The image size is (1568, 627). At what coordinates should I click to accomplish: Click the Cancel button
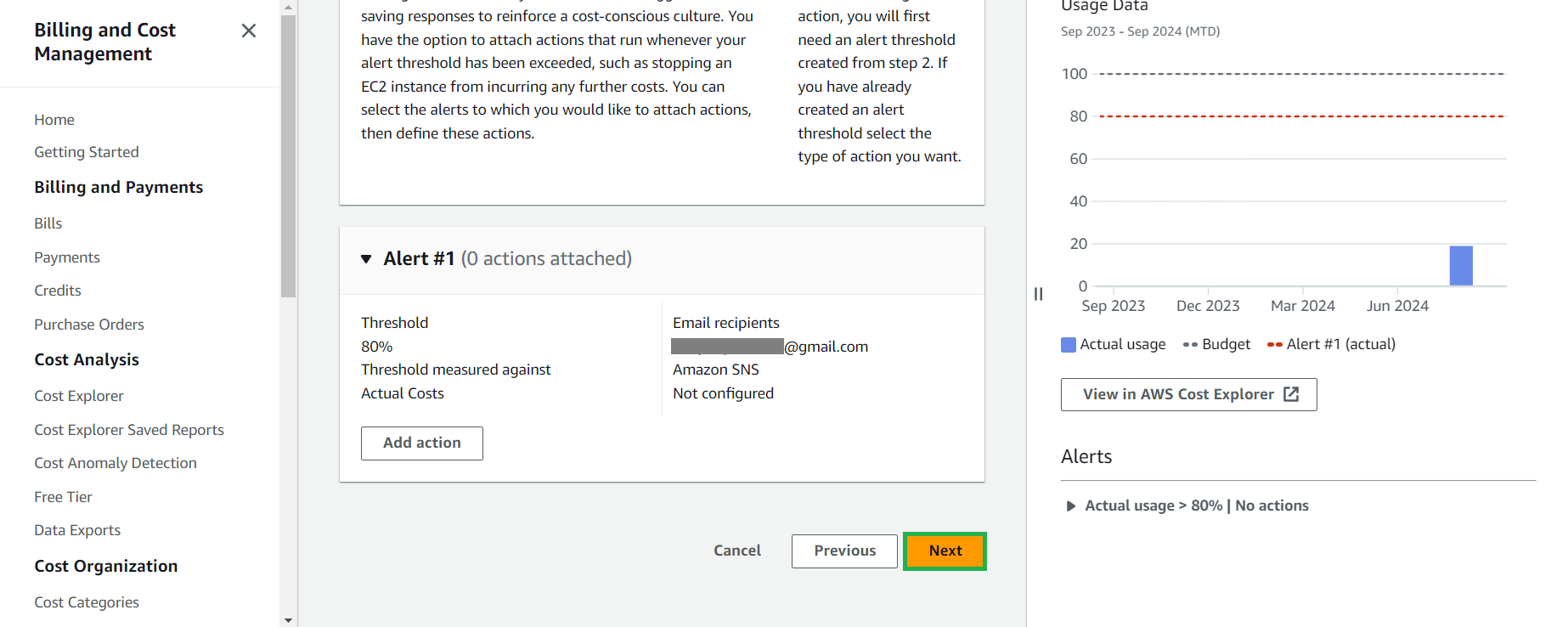737,551
